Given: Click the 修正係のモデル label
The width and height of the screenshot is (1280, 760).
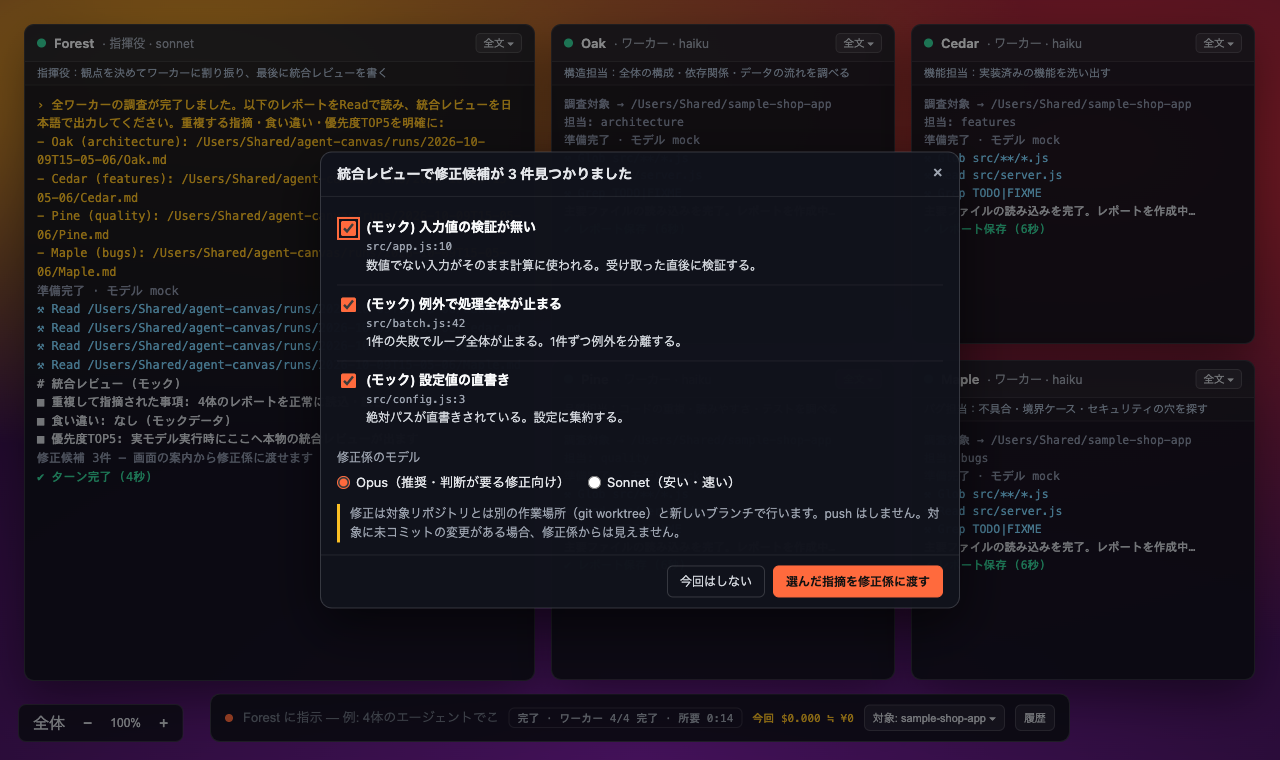Looking at the screenshot, I should click(x=379, y=457).
